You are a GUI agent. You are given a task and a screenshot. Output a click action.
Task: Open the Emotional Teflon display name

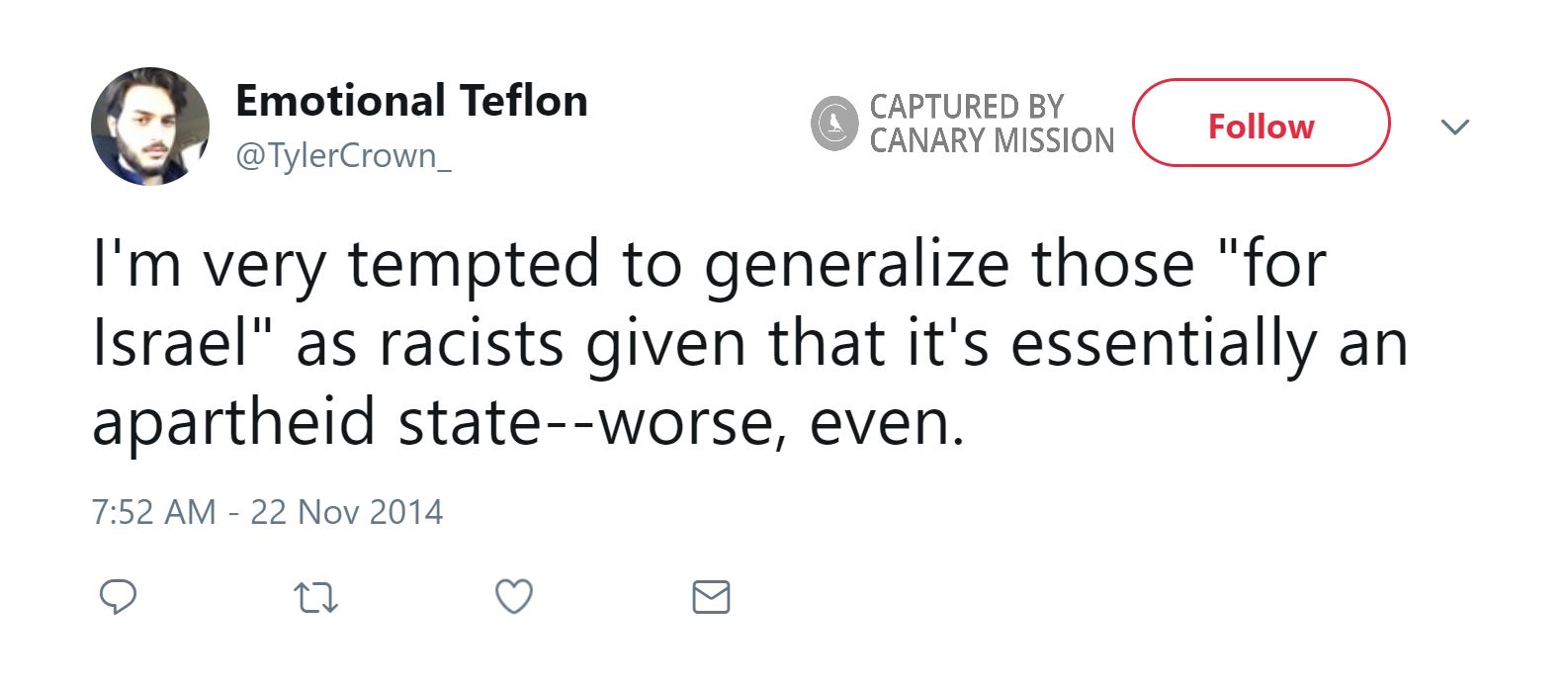pos(411,101)
